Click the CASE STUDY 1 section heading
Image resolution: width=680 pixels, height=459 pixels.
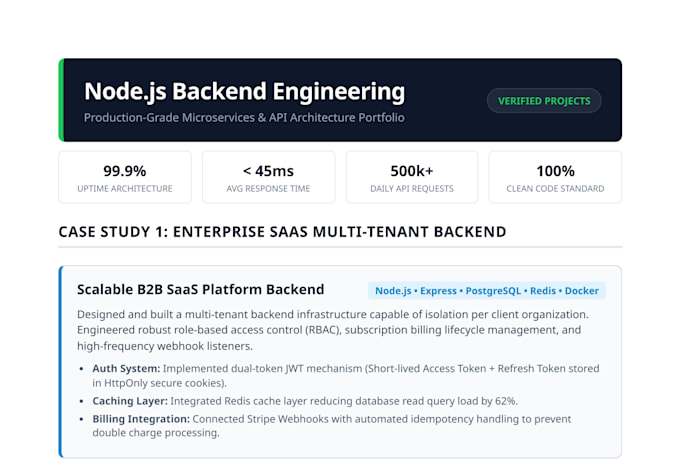pos(282,232)
